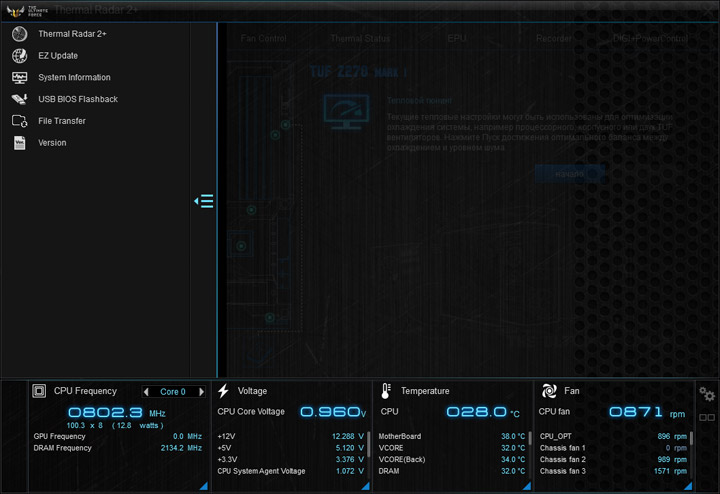
Task: Click the Fan list scrollbar
Action: coord(691,438)
